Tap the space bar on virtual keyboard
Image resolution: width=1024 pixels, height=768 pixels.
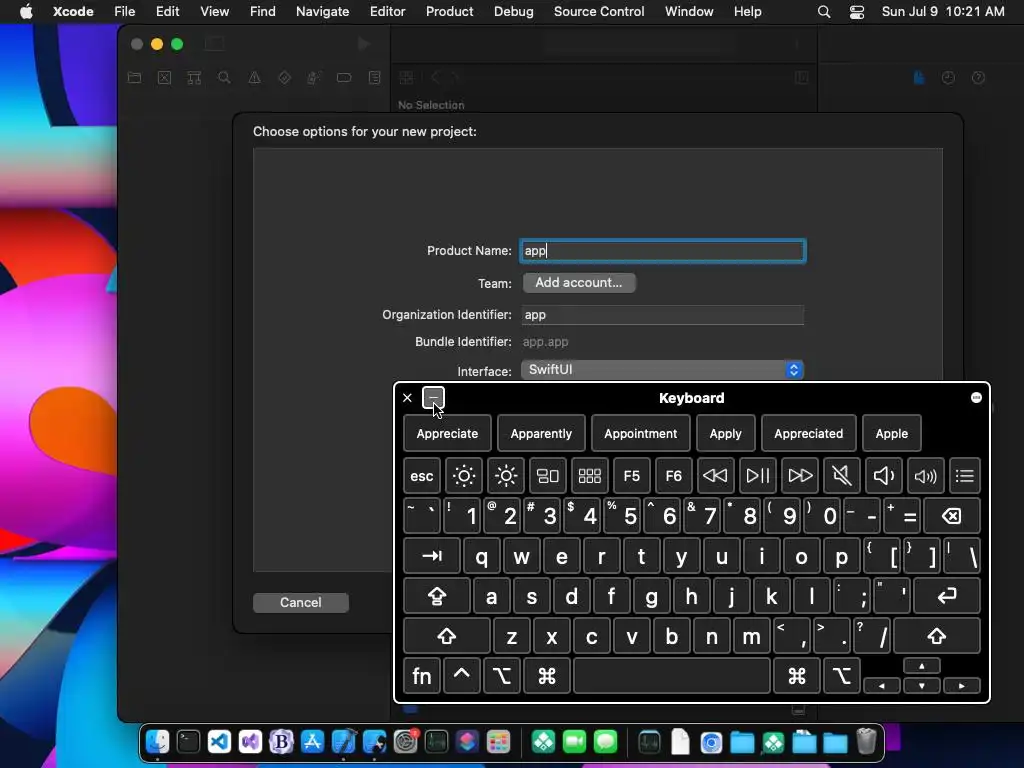point(672,675)
